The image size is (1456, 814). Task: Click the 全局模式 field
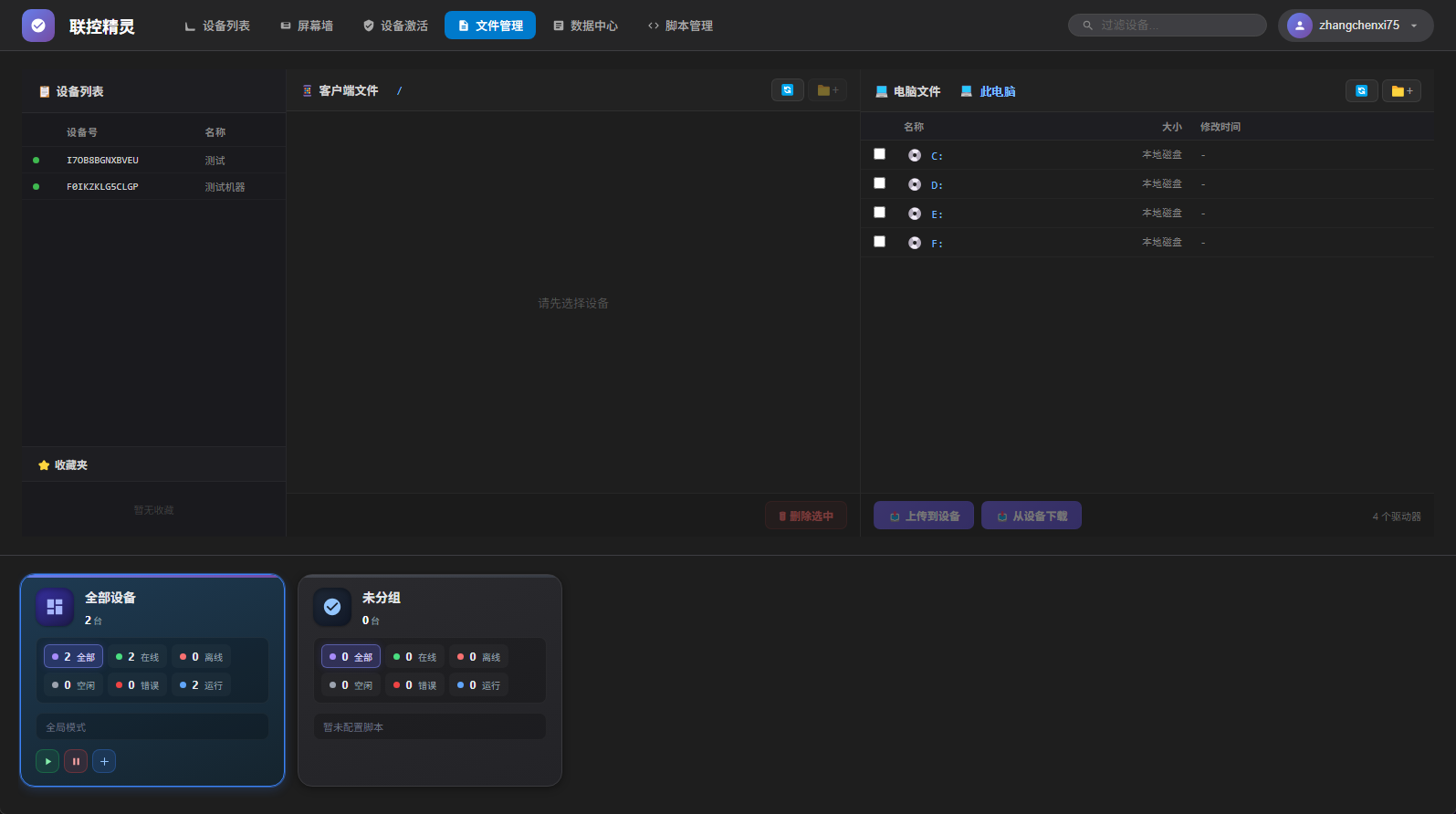tap(152, 727)
